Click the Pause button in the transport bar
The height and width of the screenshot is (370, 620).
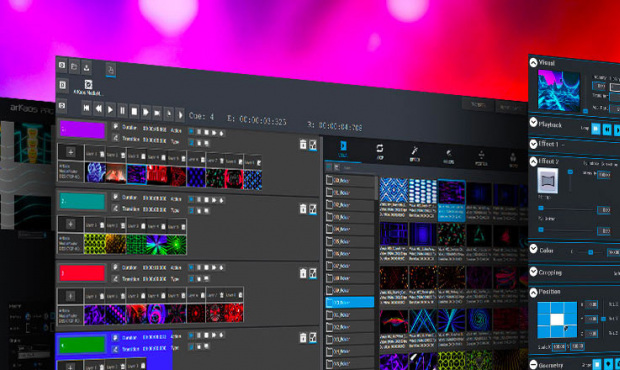pyautogui.click(x=122, y=111)
